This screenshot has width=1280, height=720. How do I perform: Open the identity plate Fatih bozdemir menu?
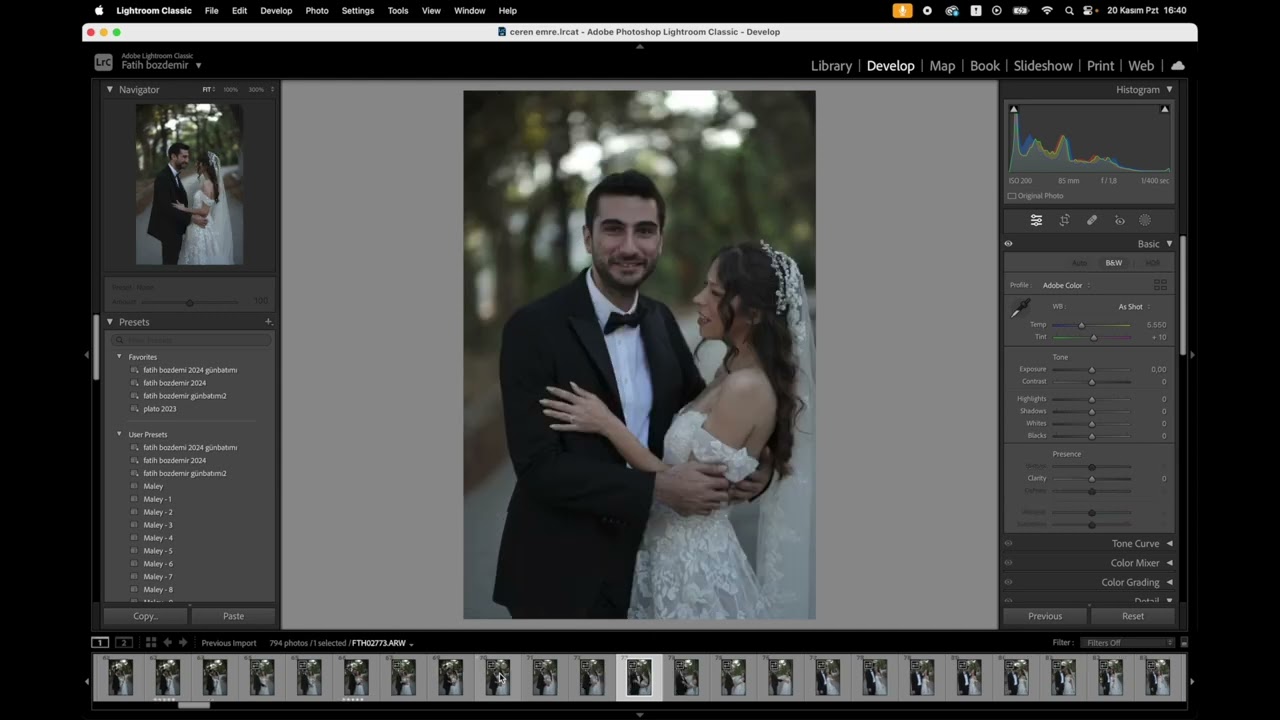(x=161, y=65)
